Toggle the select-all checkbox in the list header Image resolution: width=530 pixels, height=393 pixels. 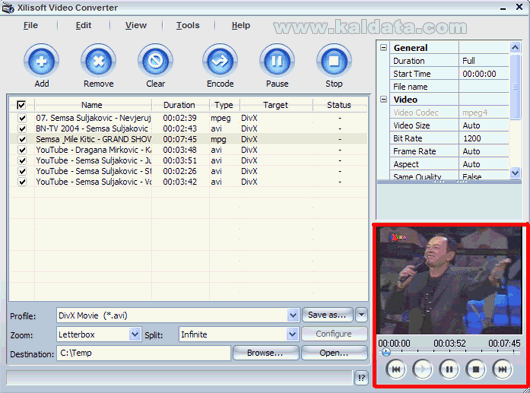click(x=21, y=105)
